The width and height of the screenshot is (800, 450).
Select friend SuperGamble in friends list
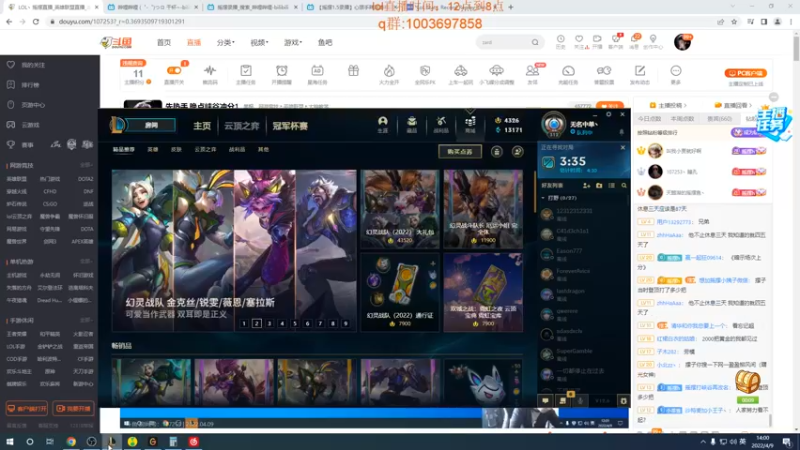[583, 354]
